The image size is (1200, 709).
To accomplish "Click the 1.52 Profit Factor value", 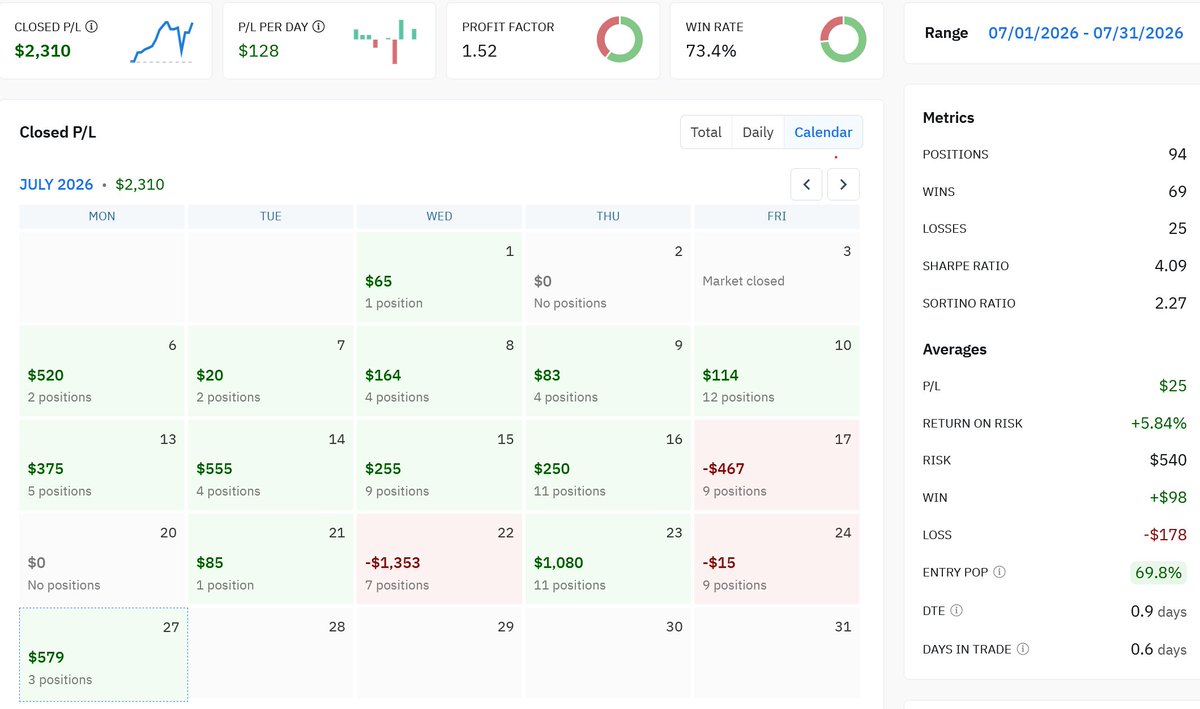I will (x=479, y=51).
